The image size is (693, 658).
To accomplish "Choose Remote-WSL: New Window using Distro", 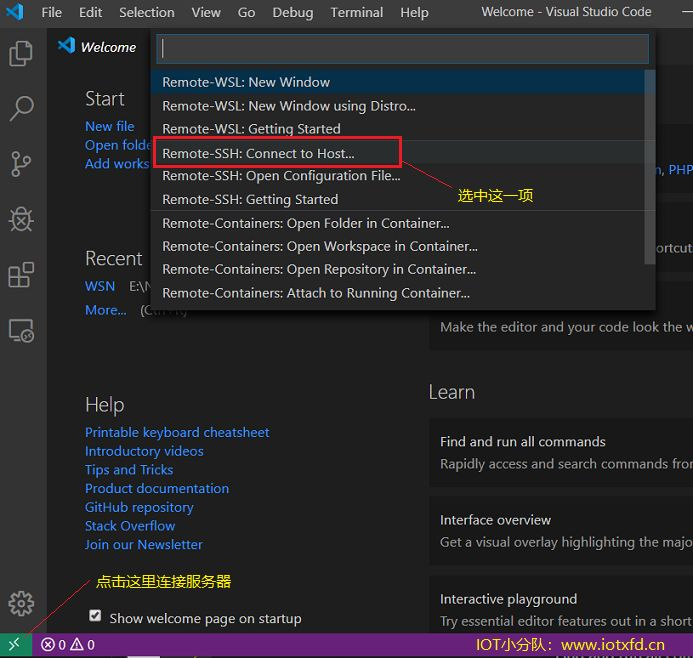I will [x=398, y=106].
